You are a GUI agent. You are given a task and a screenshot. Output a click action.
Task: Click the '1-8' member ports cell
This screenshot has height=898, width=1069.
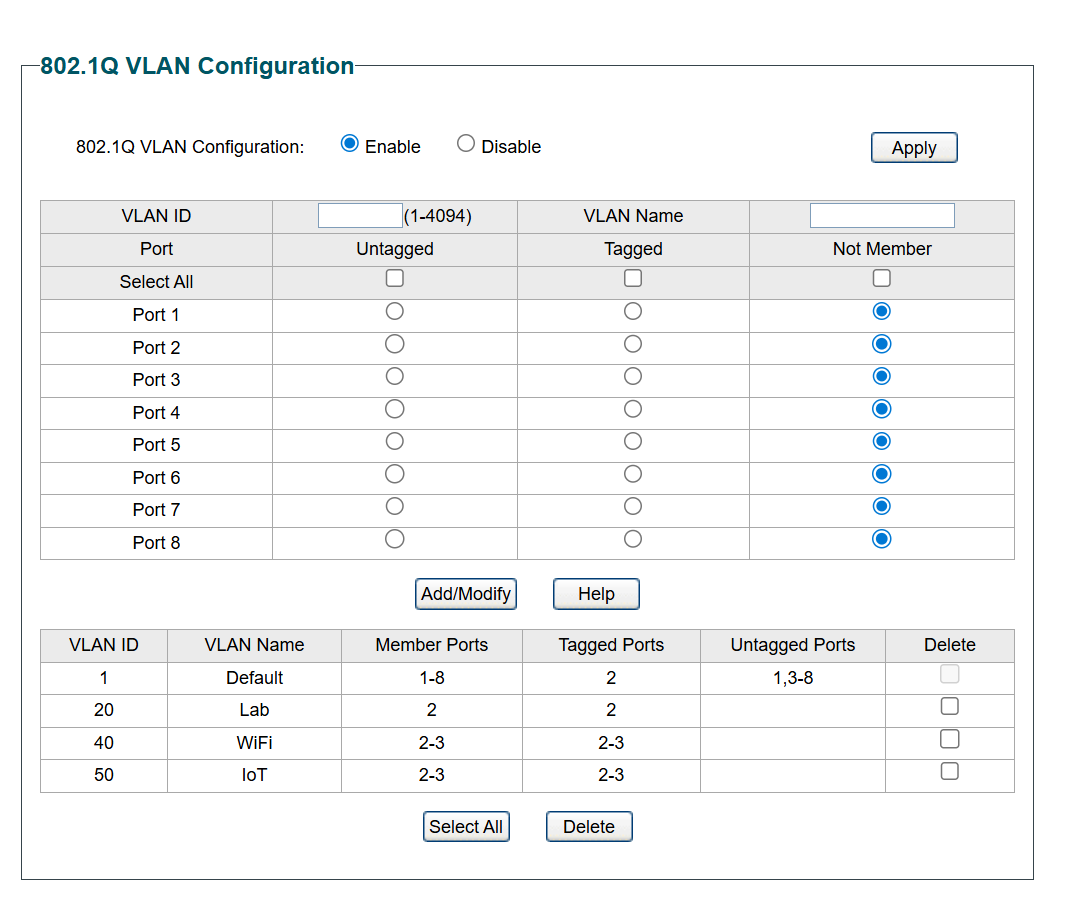(x=432, y=678)
